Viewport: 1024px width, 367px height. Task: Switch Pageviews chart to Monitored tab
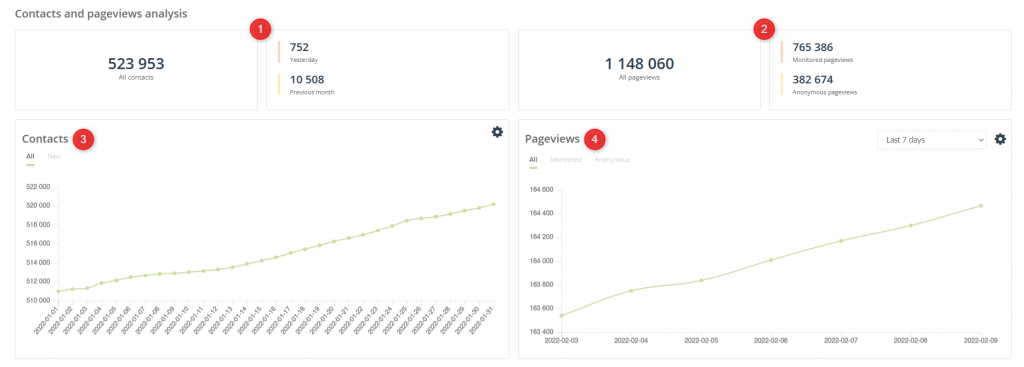566,159
